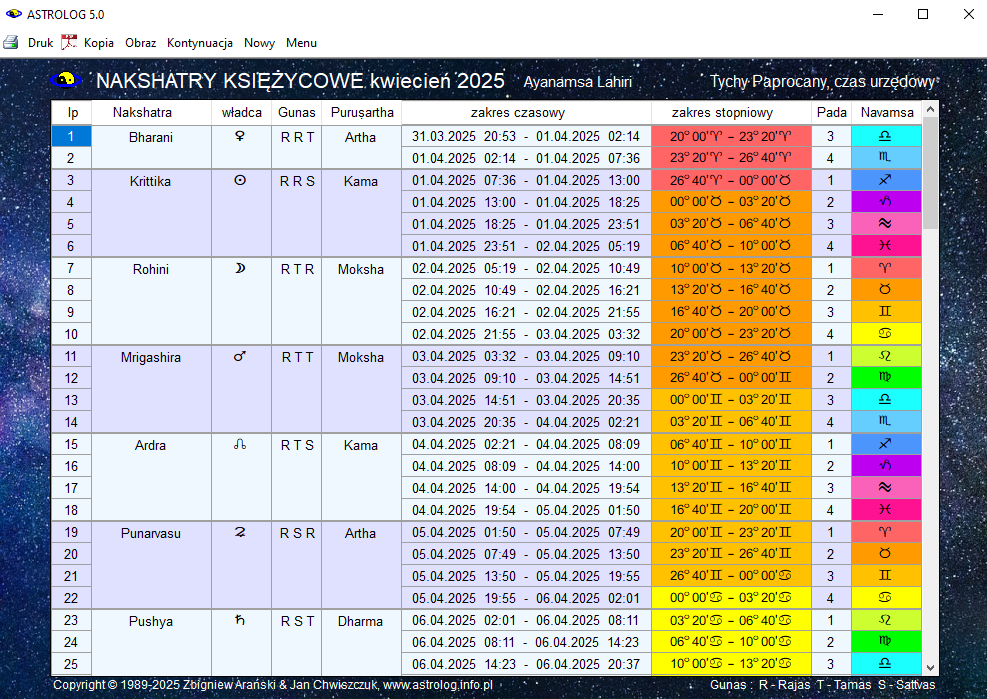Select the Sun symbol for Krittika
The height and width of the screenshot is (699, 987).
tap(240, 181)
